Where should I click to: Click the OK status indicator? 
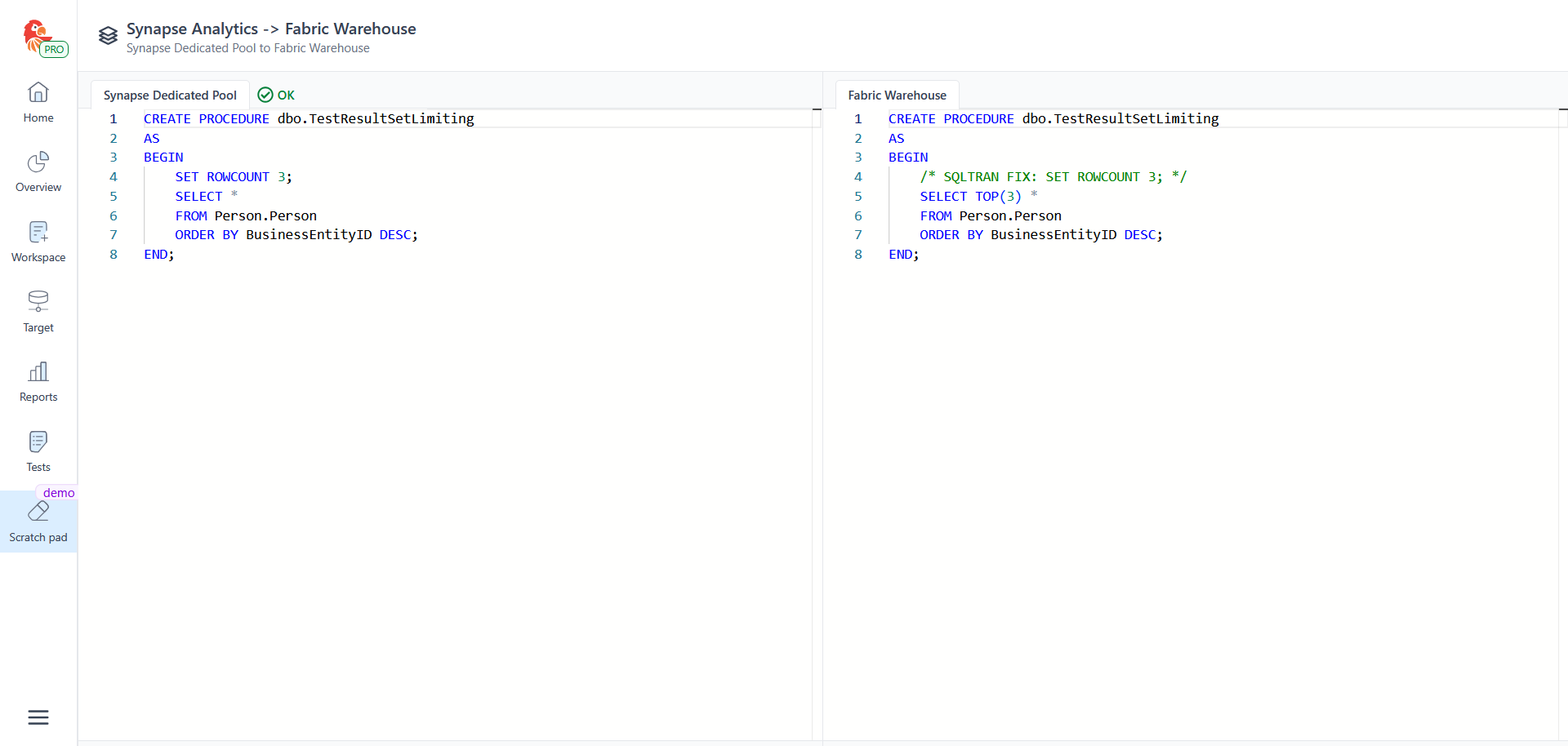[x=277, y=95]
